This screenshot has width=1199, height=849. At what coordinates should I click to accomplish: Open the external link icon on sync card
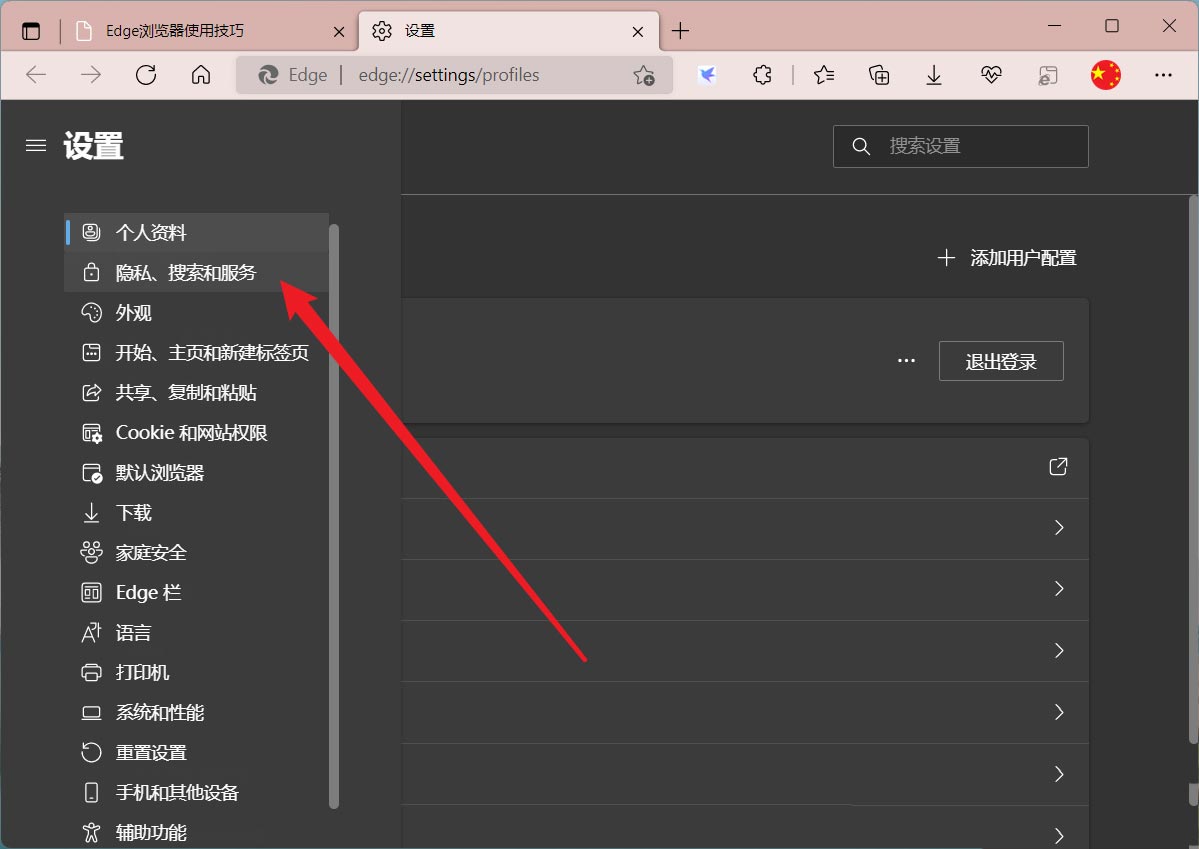[x=1057, y=466]
